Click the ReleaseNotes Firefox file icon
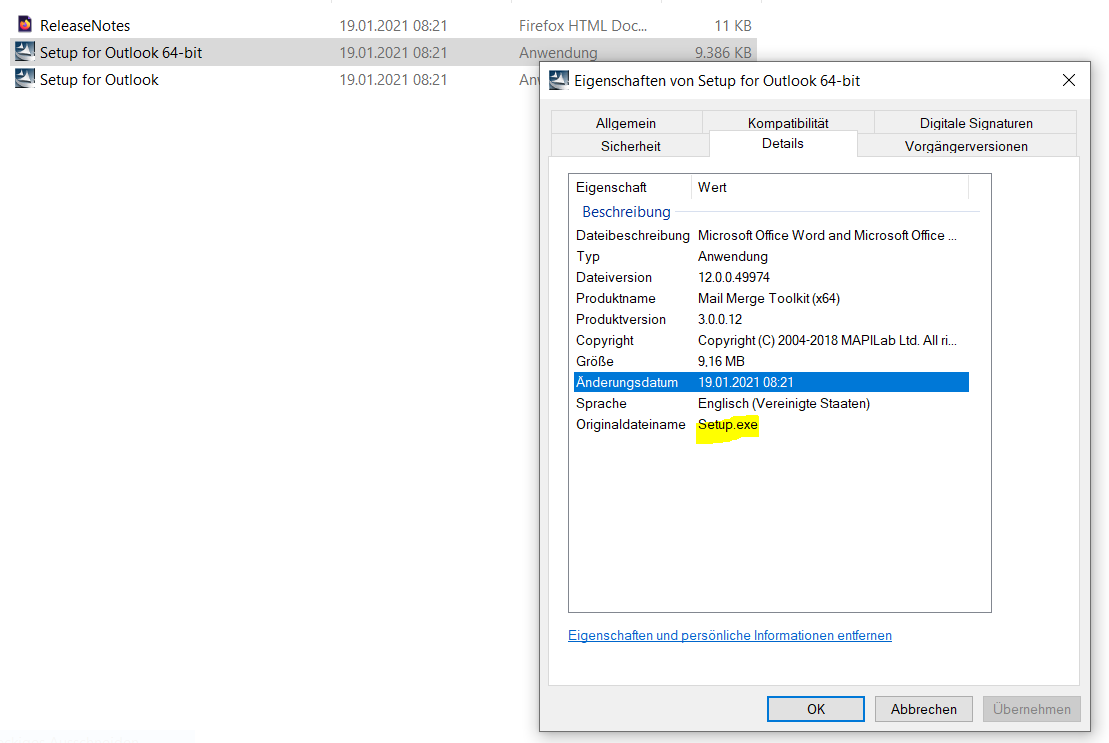 coord(25,25)
